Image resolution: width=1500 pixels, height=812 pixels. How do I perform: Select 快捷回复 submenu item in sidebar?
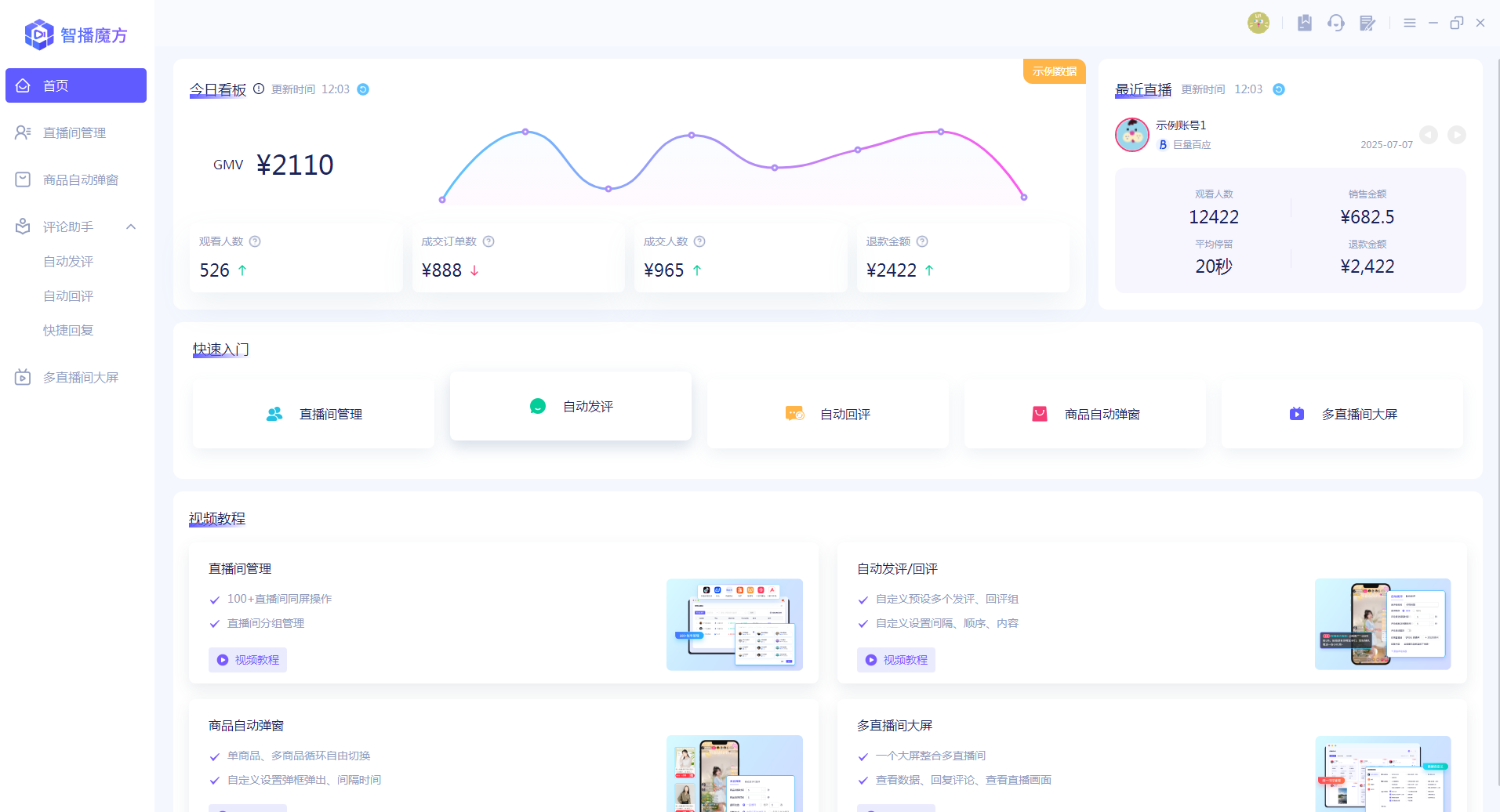click(68, 330)
